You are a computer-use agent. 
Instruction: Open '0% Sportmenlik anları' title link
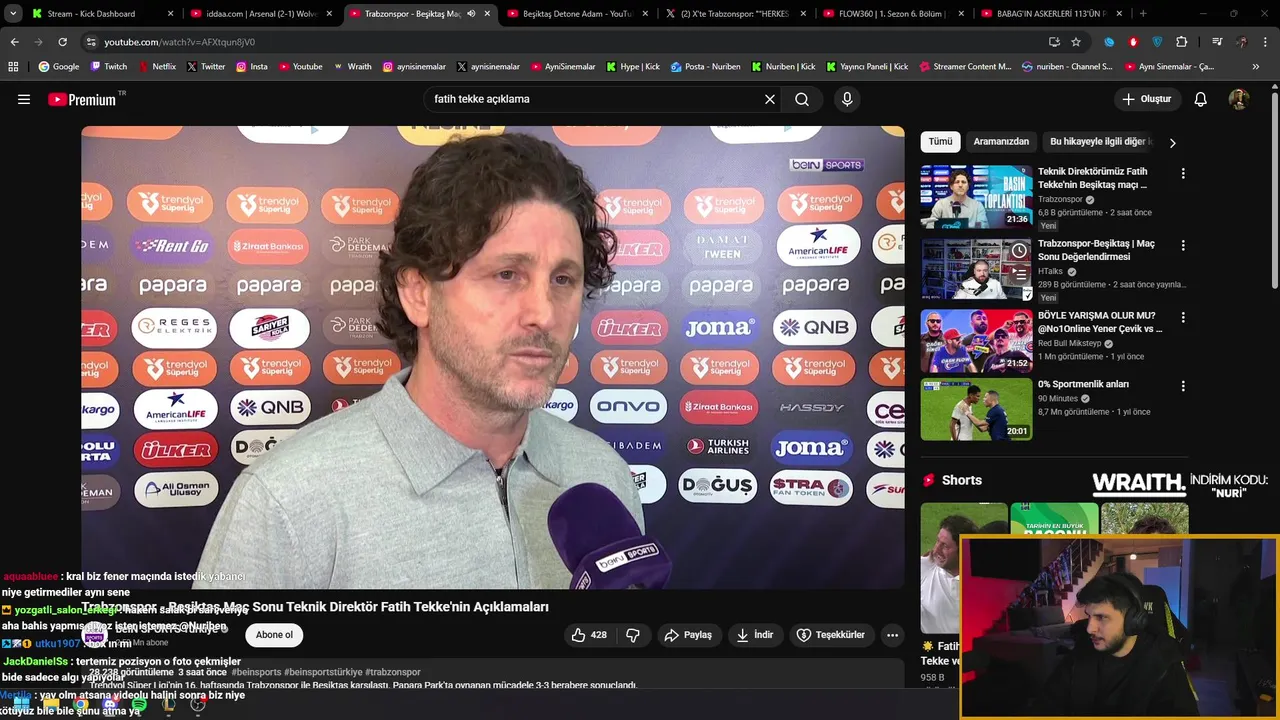[1083, 384]
